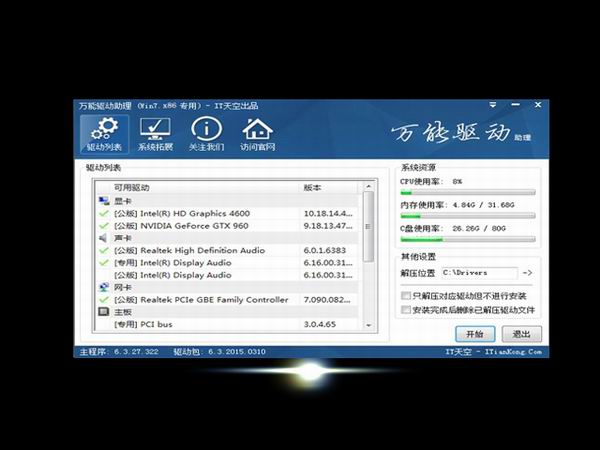Enable 安装完成后删除已解压驱动文件 checkbox

pos(406,310)
